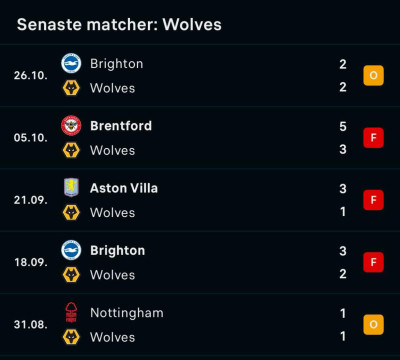Open the Brentford team name link
The height and width of the screenshot is (360, 400).
121,126
